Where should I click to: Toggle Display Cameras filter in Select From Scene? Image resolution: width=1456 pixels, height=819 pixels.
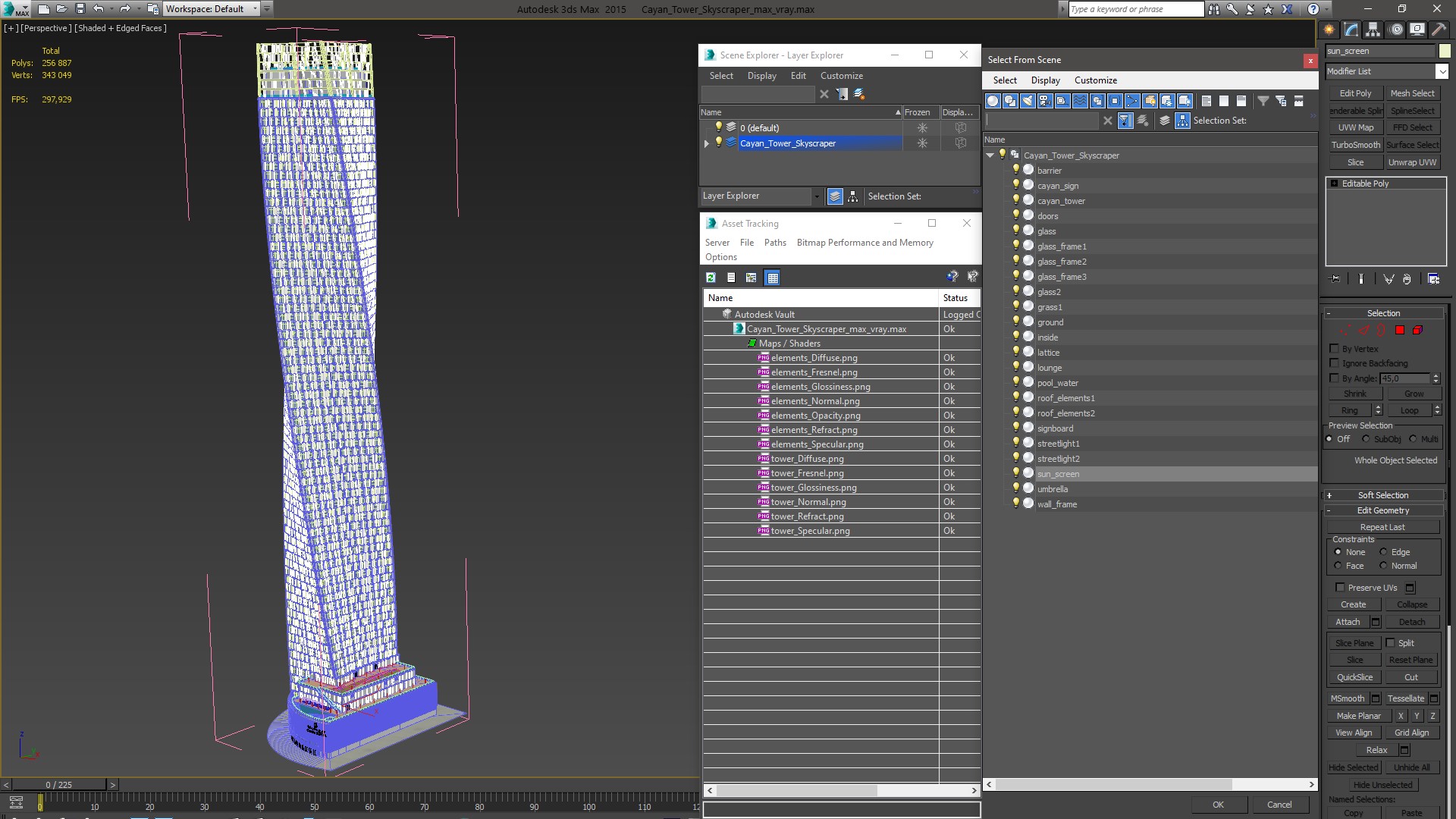(x=1045, y=101)
